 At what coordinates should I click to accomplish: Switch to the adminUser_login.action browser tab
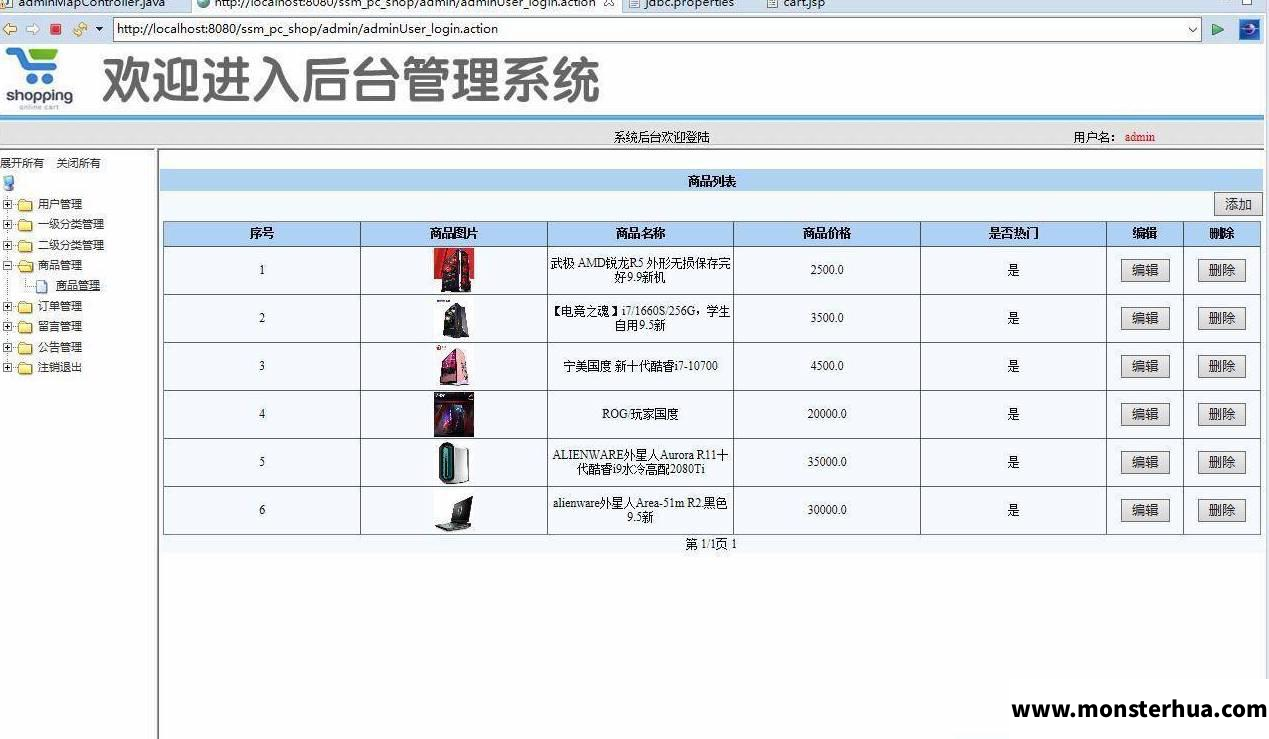click(405, 4)
